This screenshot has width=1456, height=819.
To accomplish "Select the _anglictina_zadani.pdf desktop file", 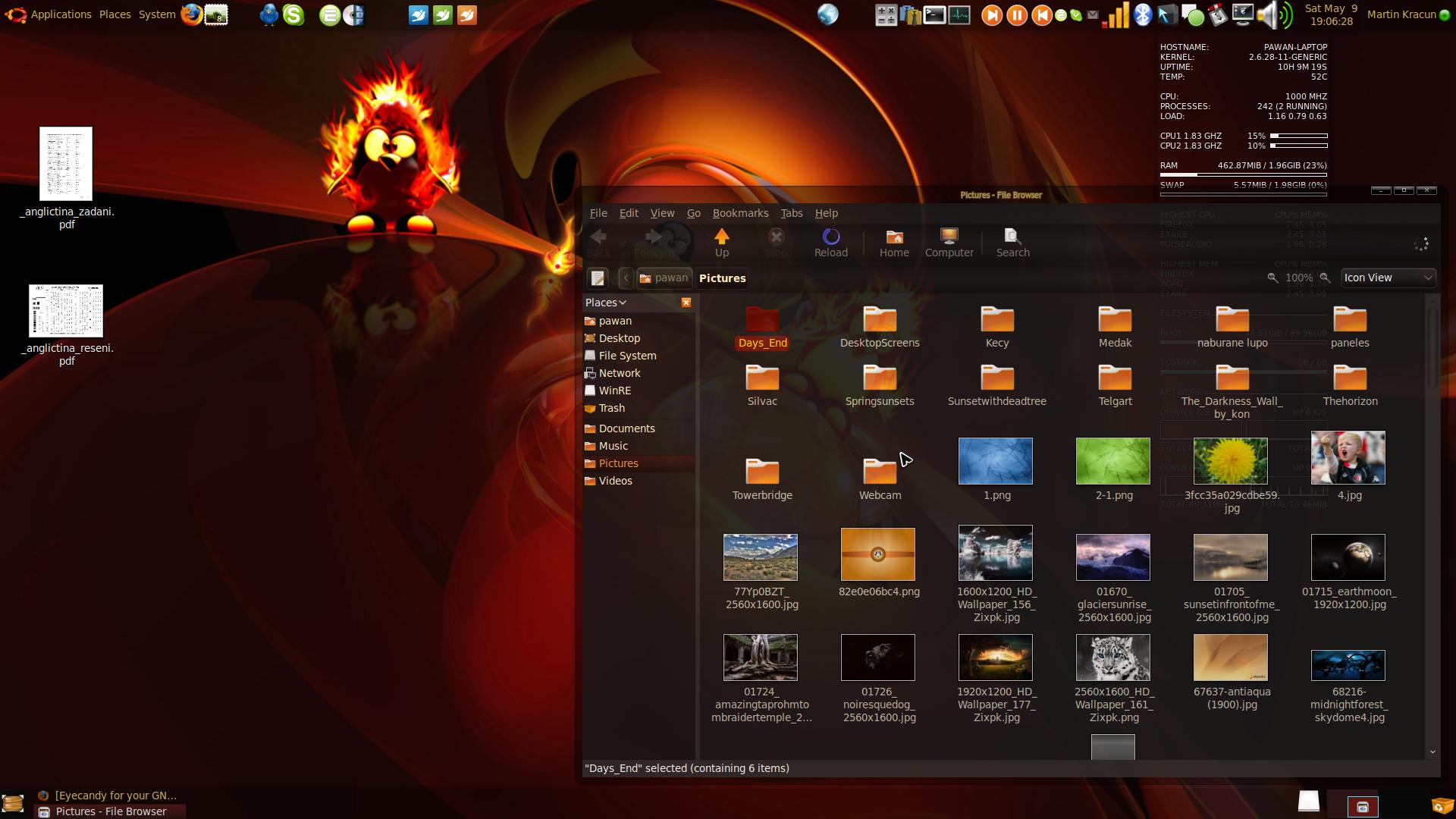I will (66, 178).
